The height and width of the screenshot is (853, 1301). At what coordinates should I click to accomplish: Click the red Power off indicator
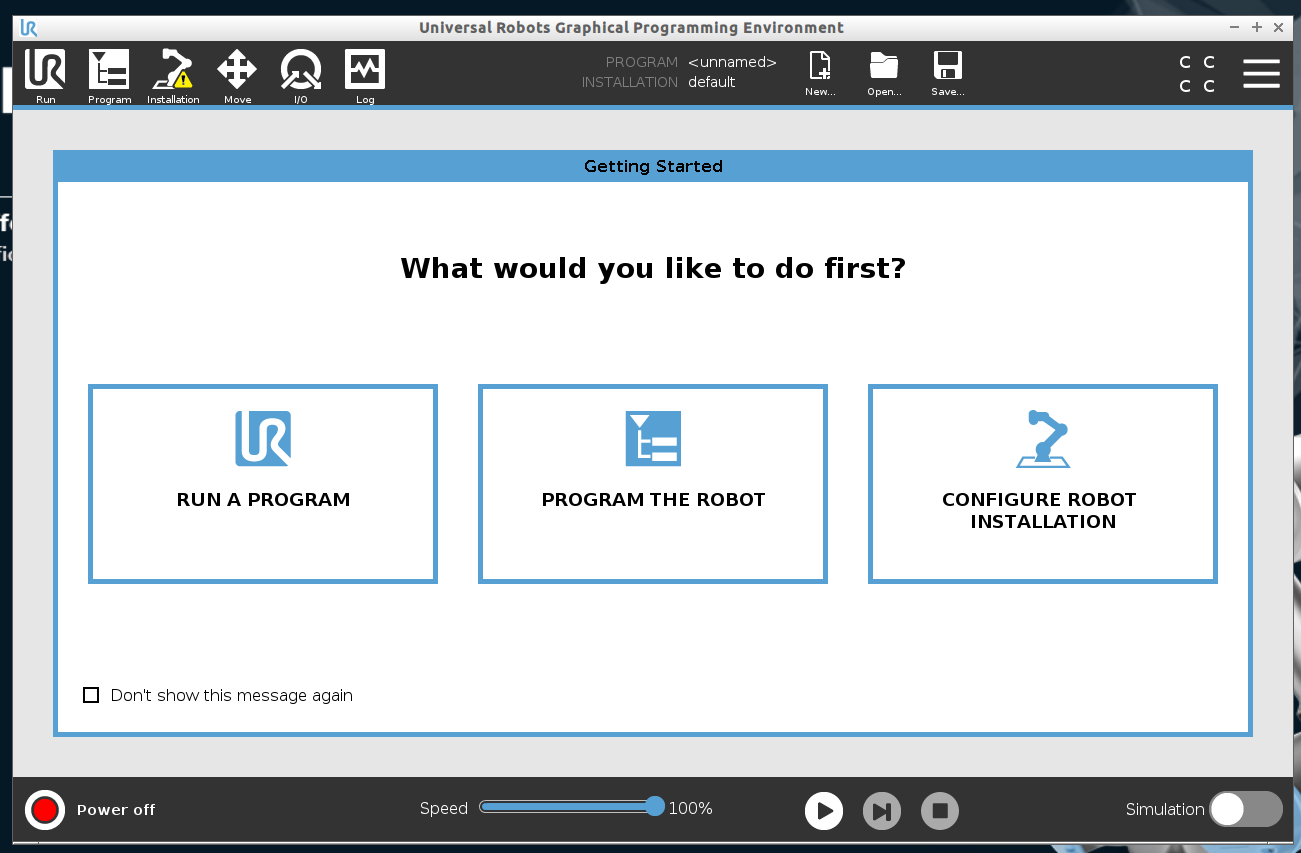[x=45, y=810]
